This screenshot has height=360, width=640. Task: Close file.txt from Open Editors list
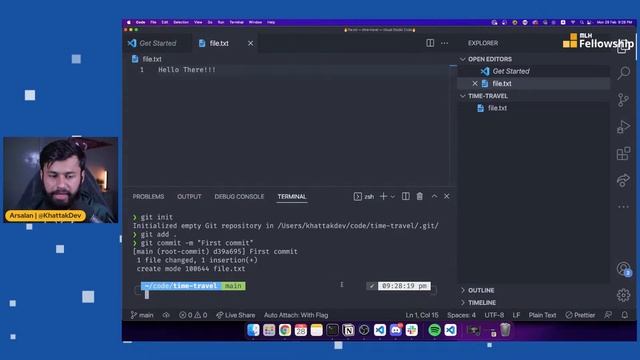click(x=475, y=83)
